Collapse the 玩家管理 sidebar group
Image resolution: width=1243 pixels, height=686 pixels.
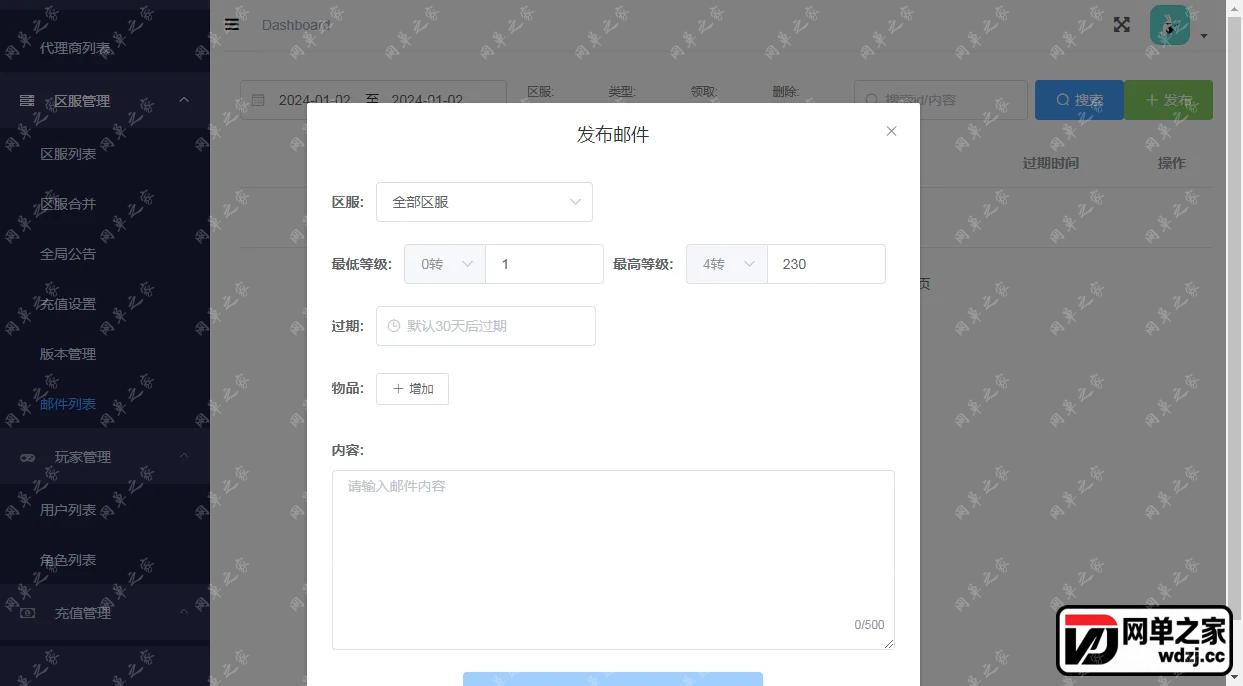click(x=105, y=457)
